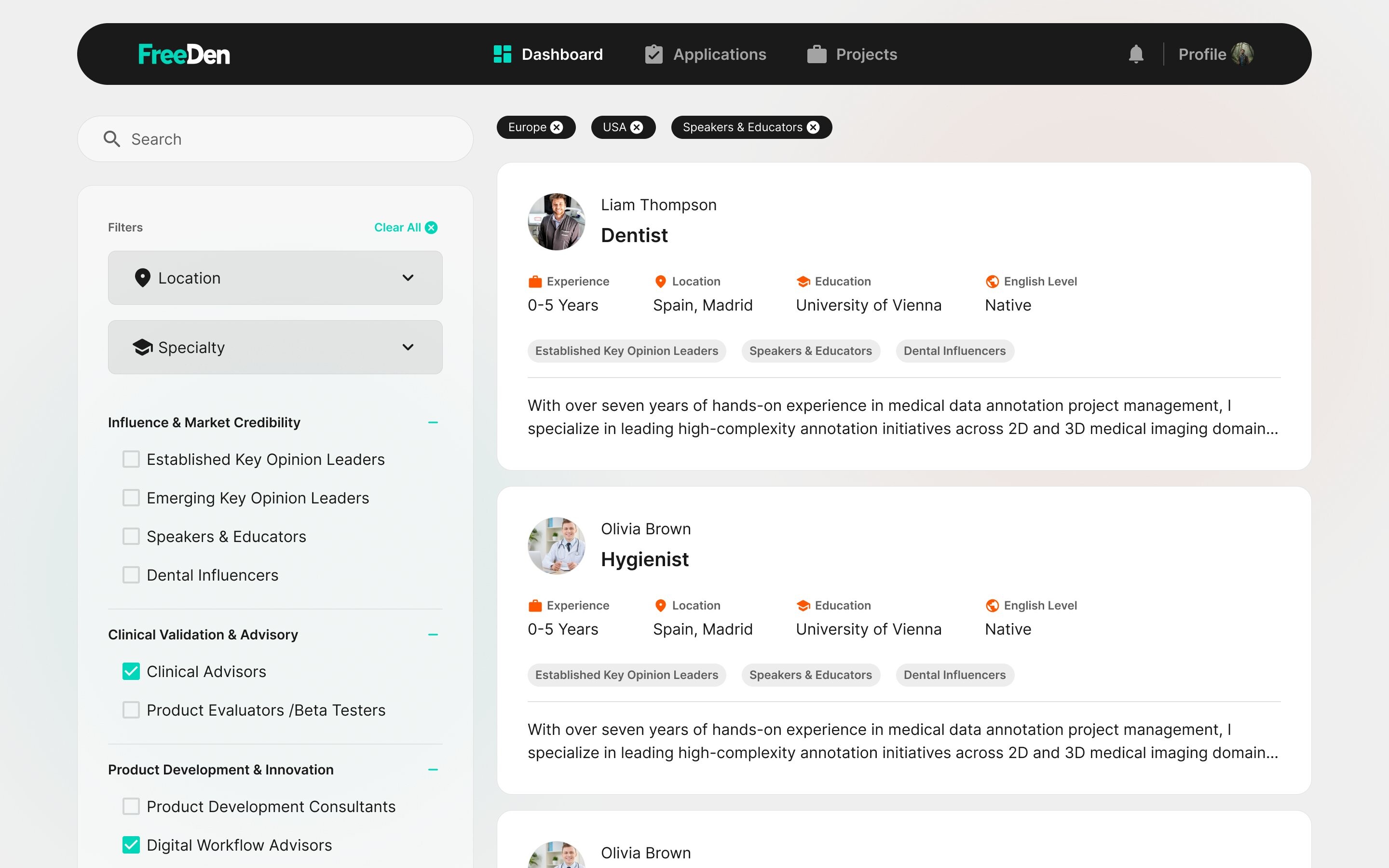Open the notifications bell
Image resolution: width=1389 pixels, height=868 pixels.
click(1136, 54)
